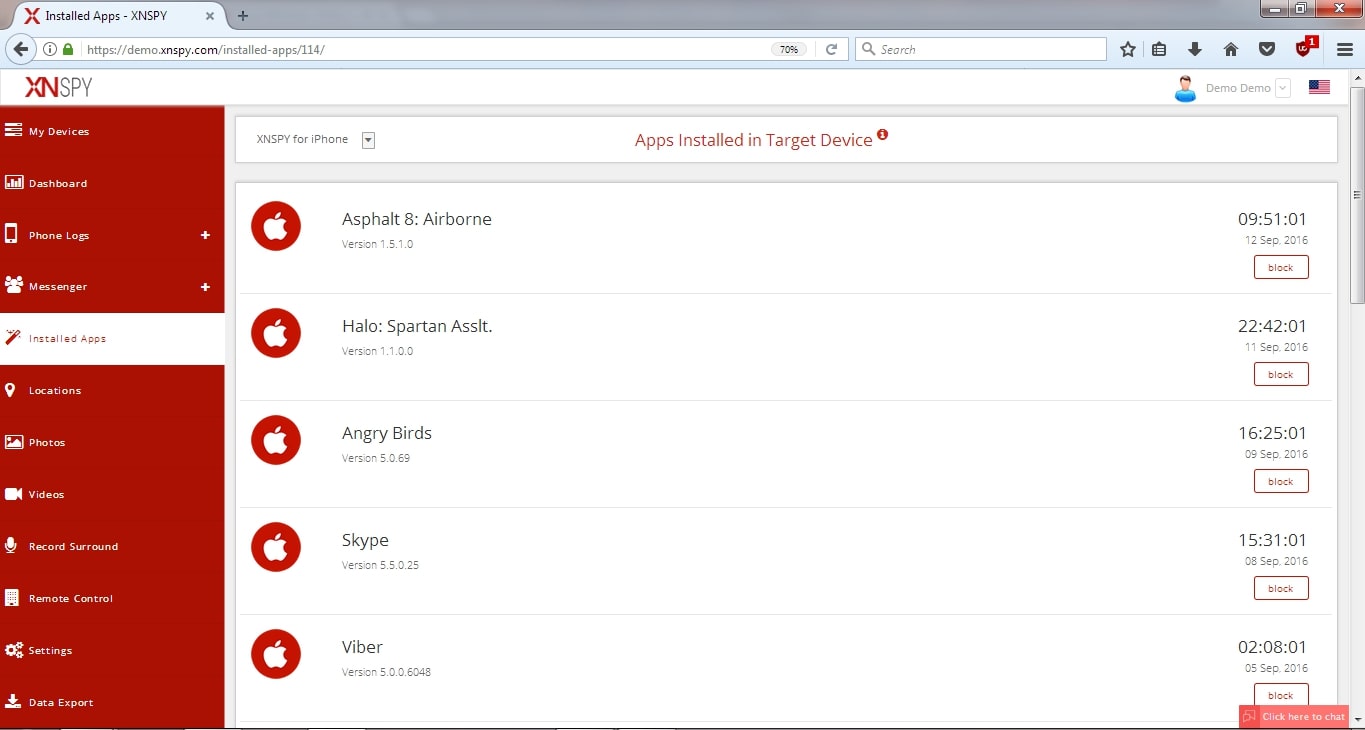Open Firefox hamburger menu
Screen dimensions: 1365x730
1345,49
